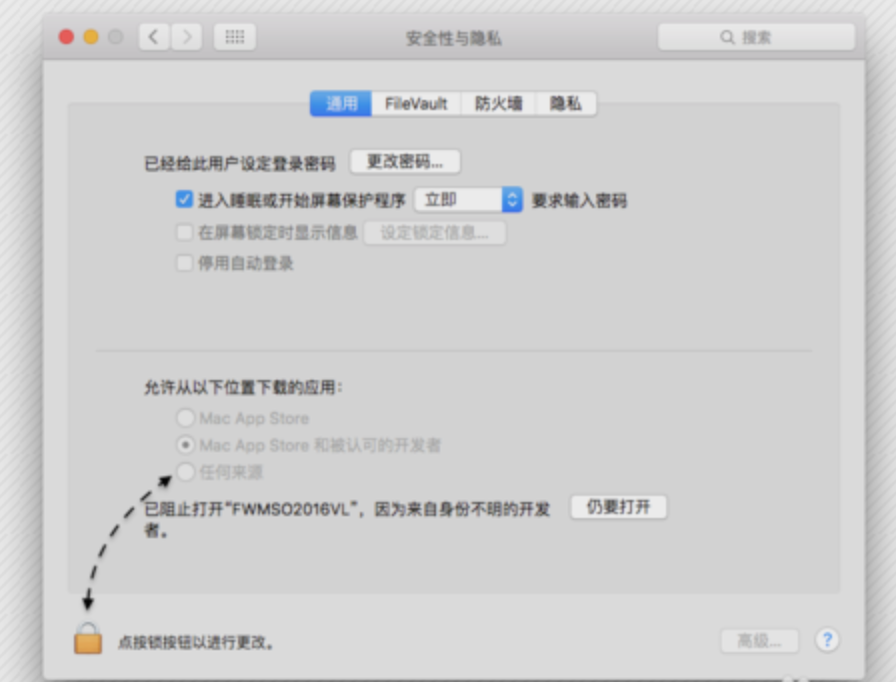Open the 立即 password delay dropdown
The image size is (896, 682).
[x=469, y=200]
